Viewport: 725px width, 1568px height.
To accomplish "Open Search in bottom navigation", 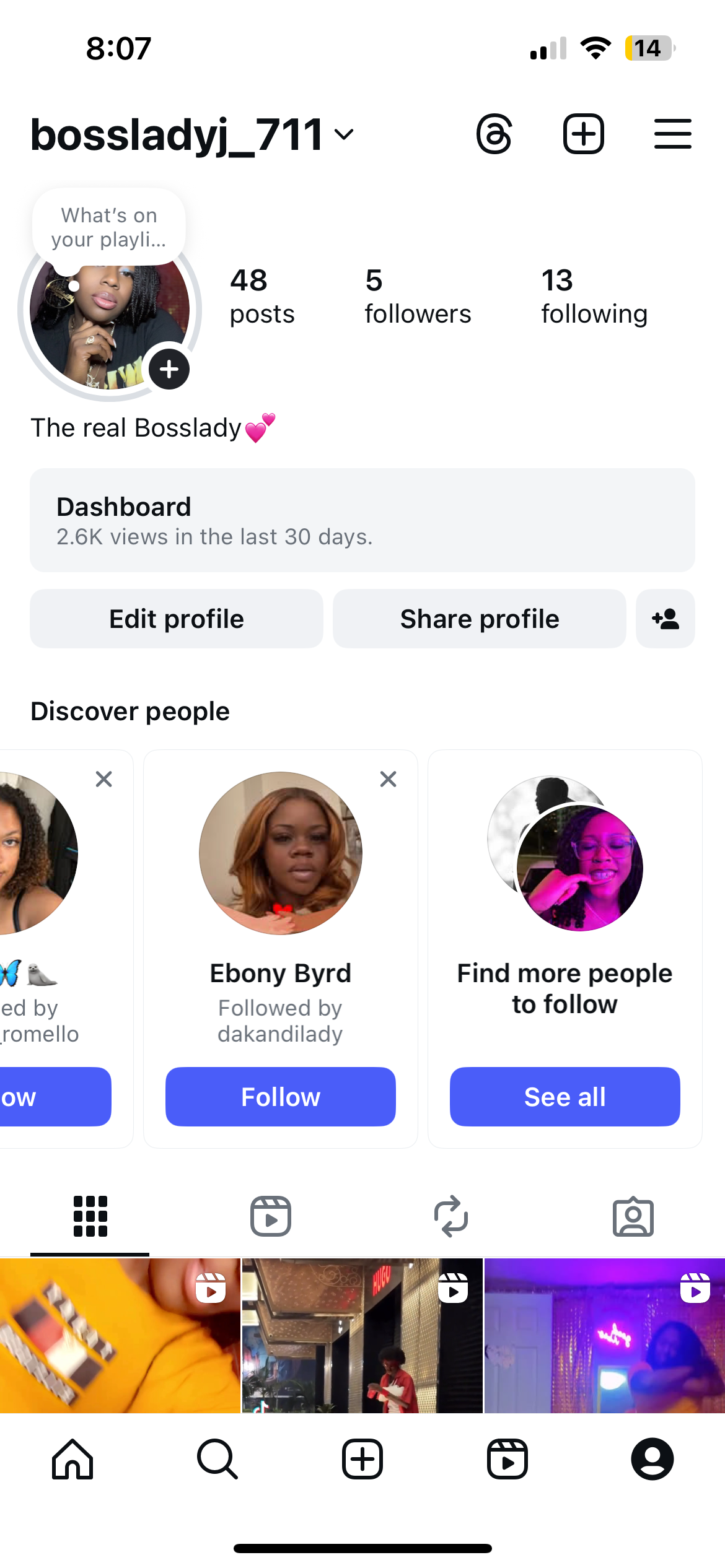I will point(217,1459).
